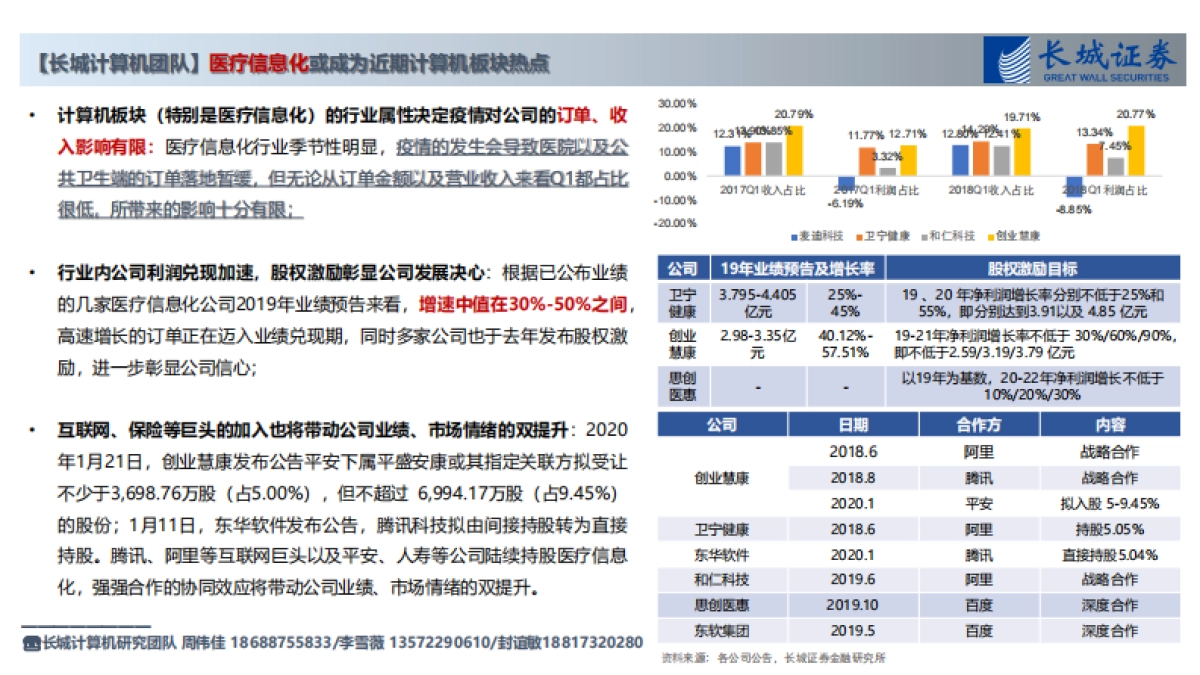Image resolution: width=1200 pixels, height=675 pixels.
Task: Click the second bullet point marker
Action: point(34,271)
